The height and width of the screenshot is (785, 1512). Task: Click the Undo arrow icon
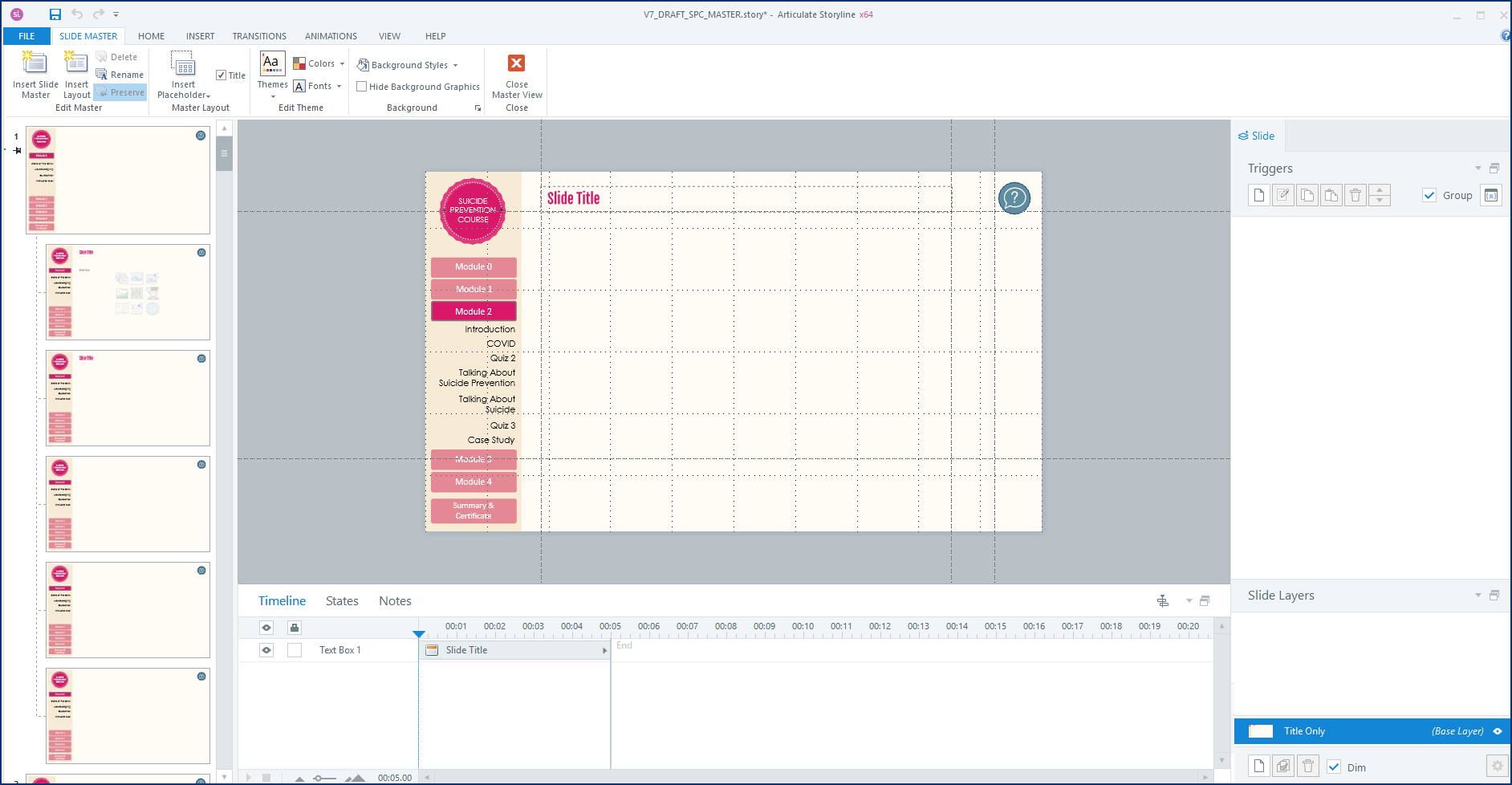tap(77, 14)
